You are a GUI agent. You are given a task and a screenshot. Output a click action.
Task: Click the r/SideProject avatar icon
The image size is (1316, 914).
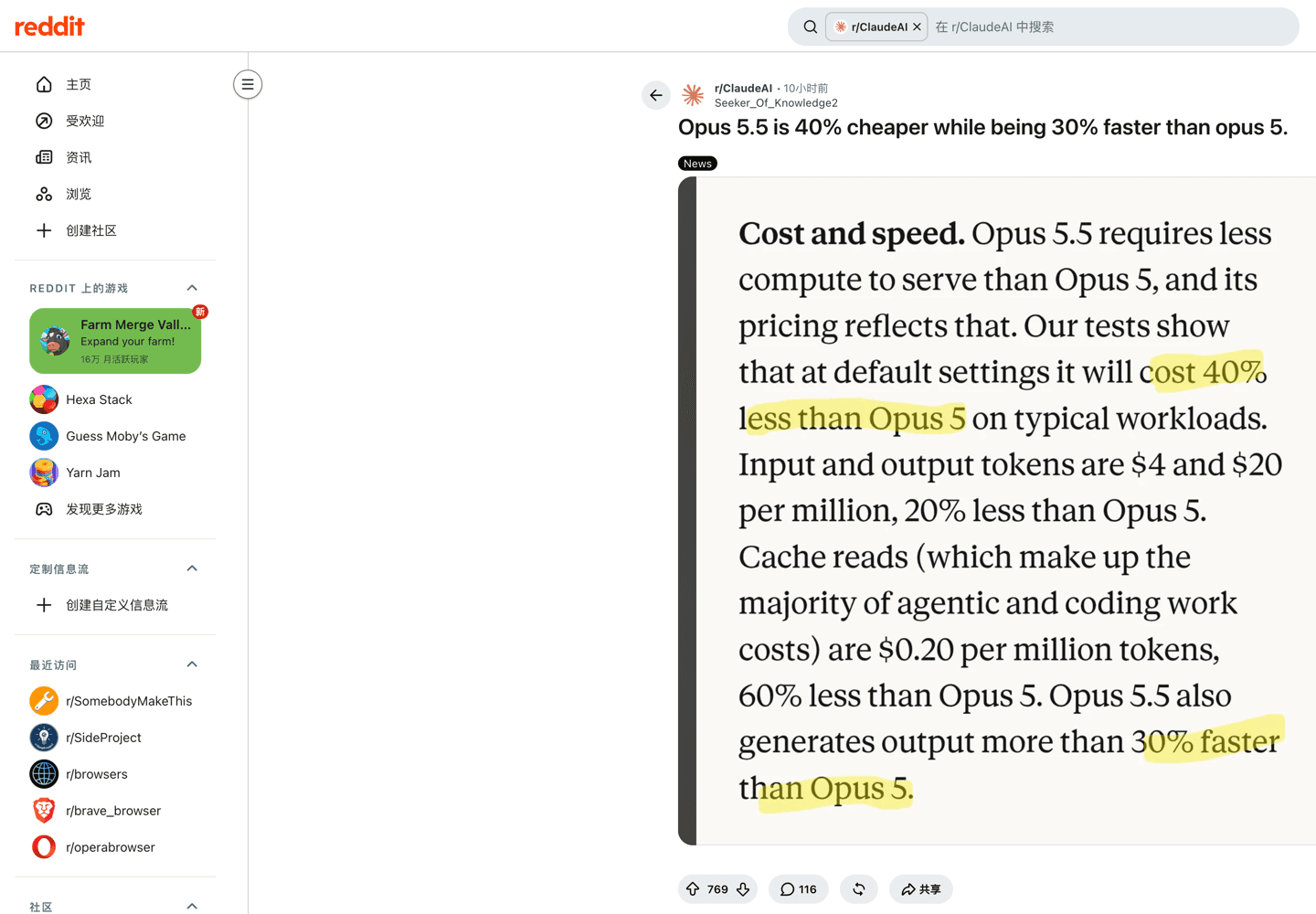pos(44,738)
